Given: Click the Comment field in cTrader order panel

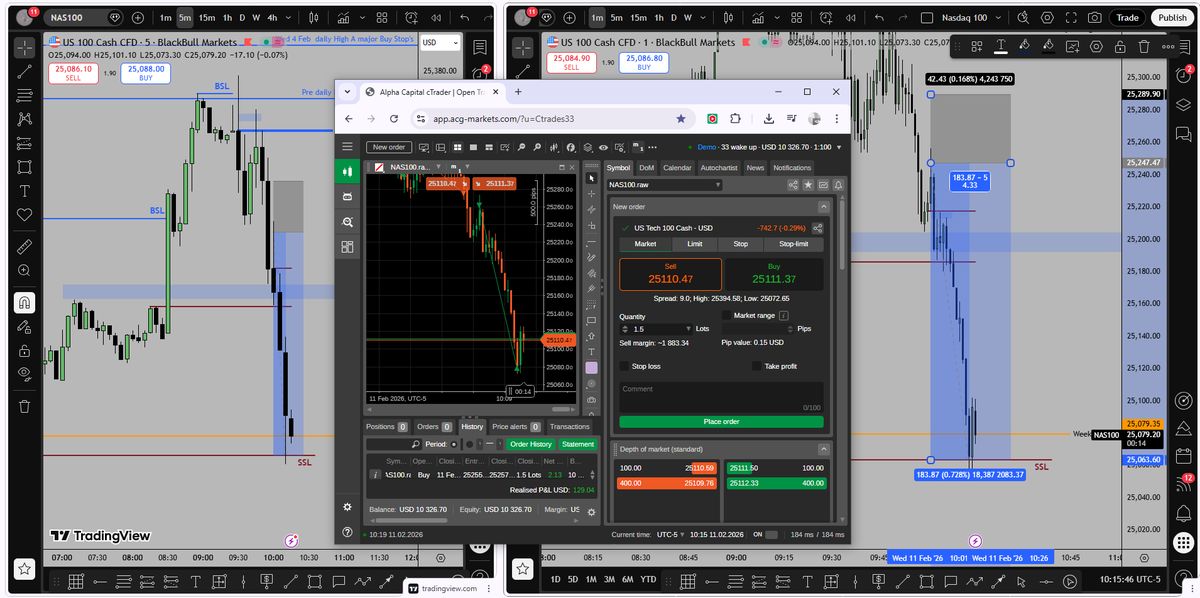Looking at the screenshot, I should (721, 397).
